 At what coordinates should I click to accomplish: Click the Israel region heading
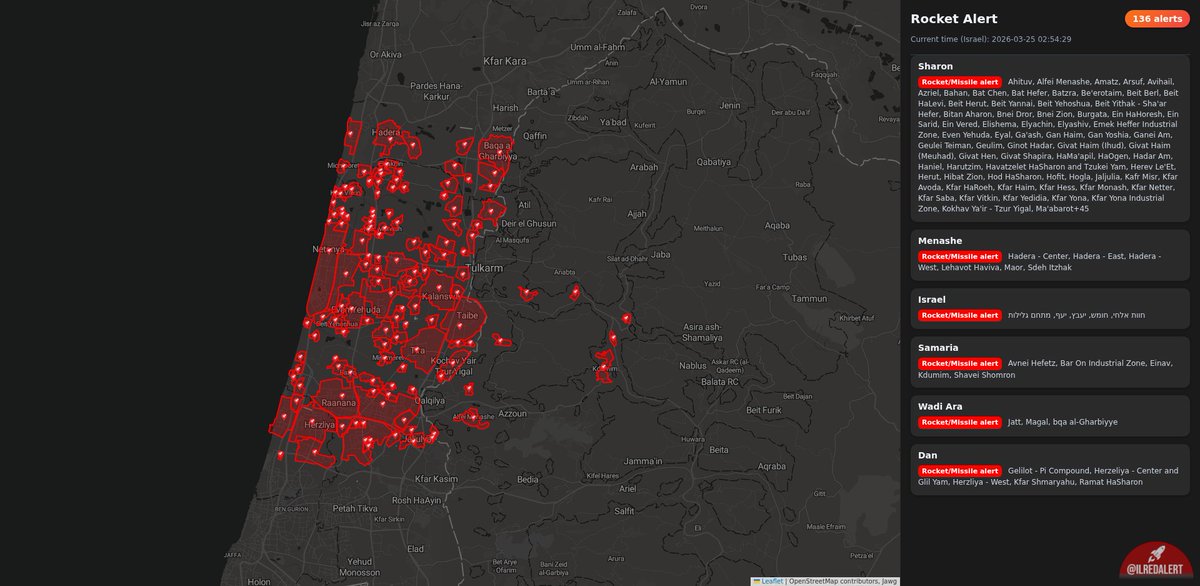point(932,300)
